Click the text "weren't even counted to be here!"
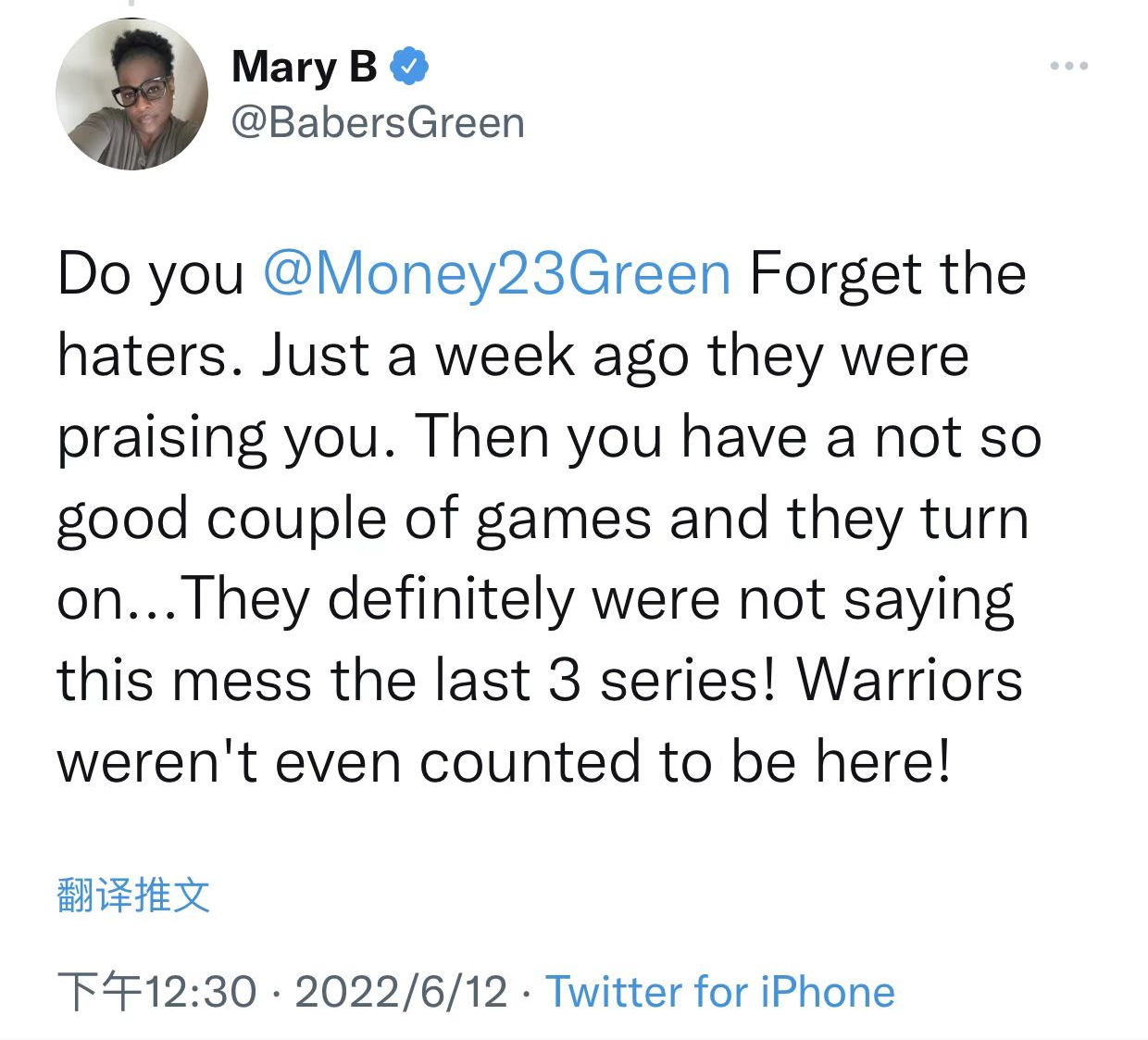Screen dimensions: 1148x1040 504,762
